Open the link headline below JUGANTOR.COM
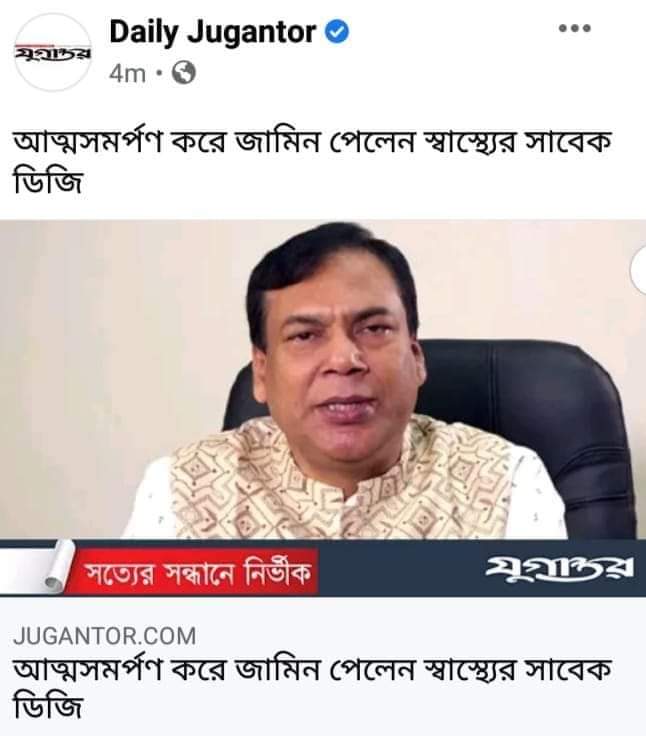This screenshot has width=646, height=736. click(x=313, y=688)
